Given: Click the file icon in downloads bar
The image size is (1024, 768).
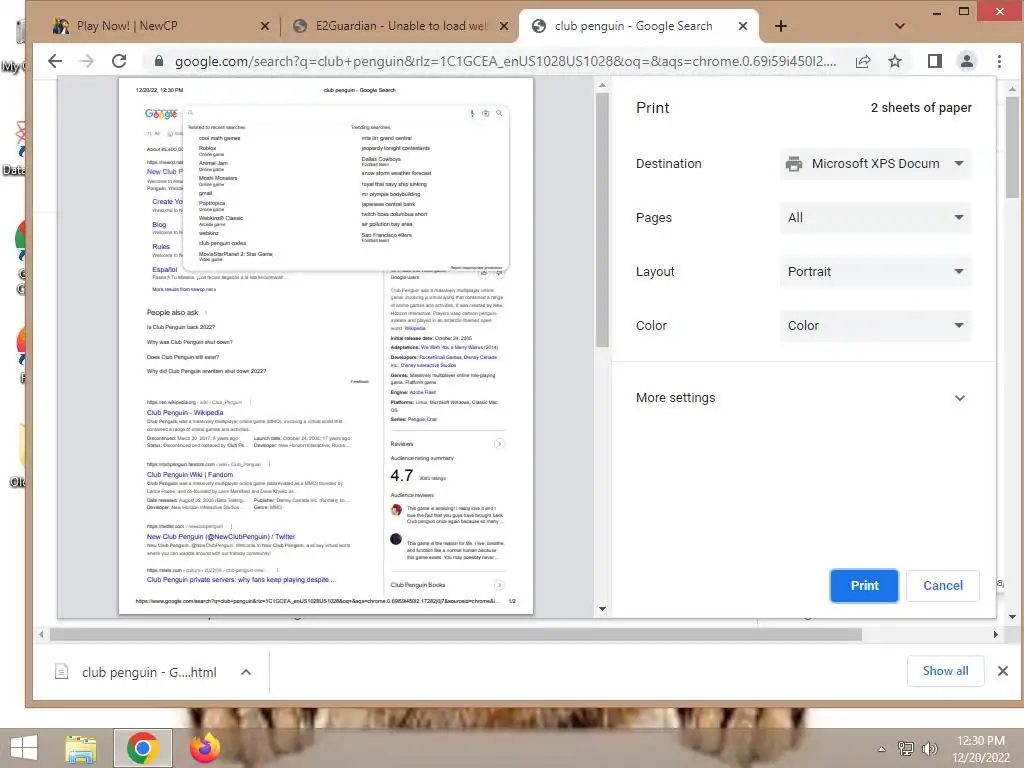Looking at the screenshot, I should point(61,671).
